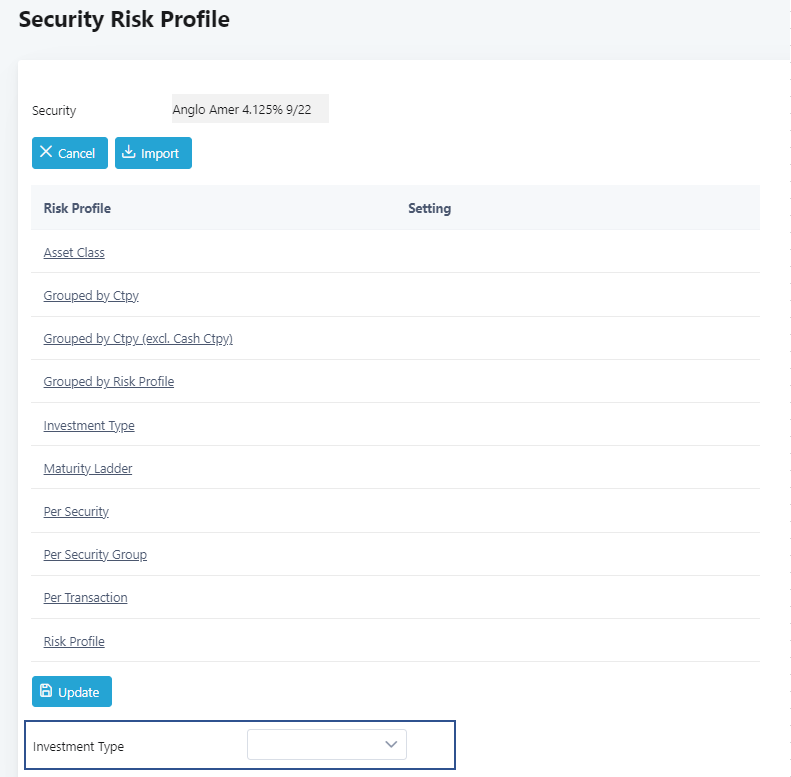Open the Investment Type combo box

tap(327, 744)
